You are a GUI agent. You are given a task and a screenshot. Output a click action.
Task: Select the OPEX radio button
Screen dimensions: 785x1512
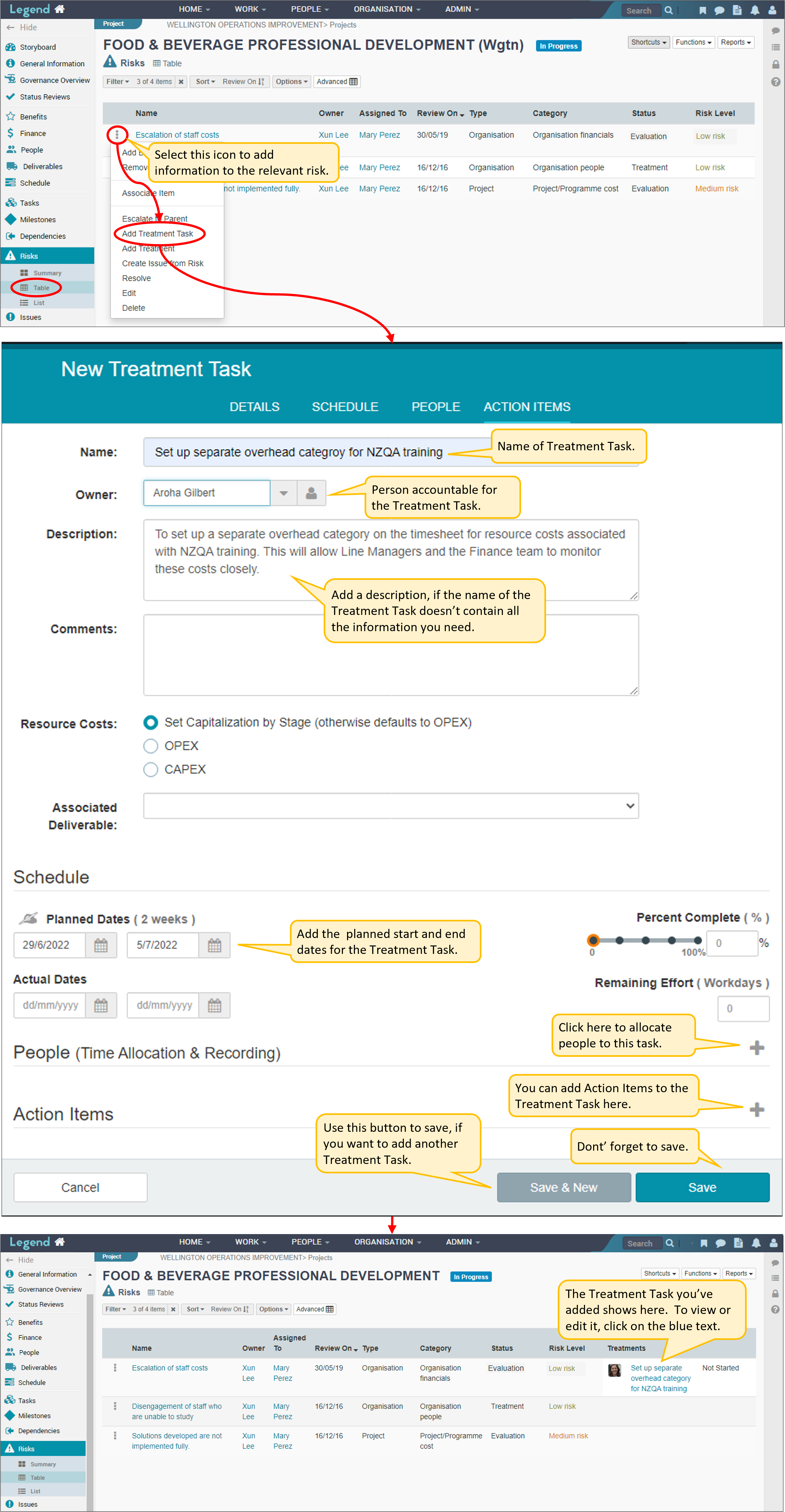[151, 746]
